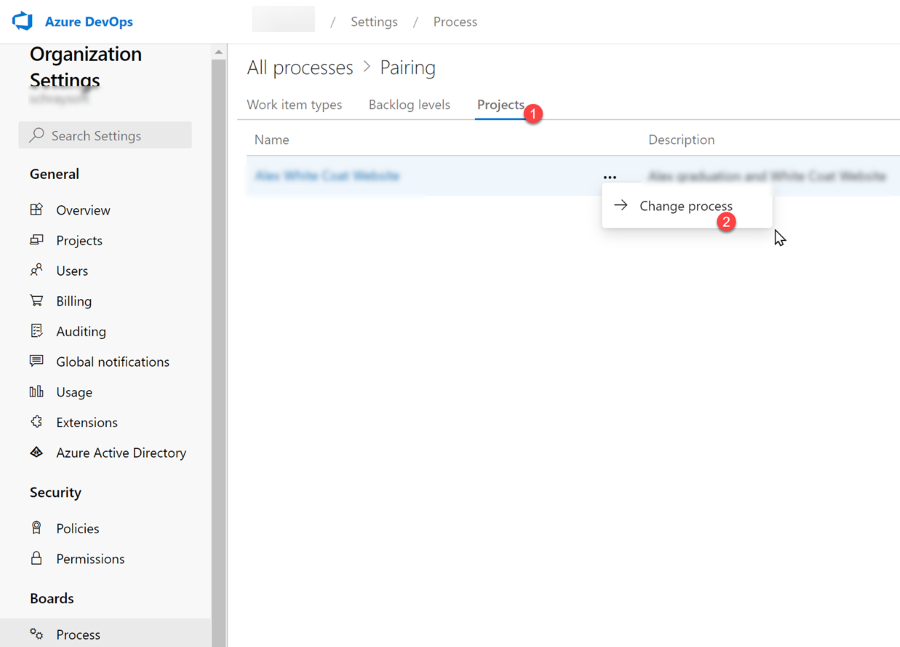
Task: Click the Process gears icon
Action: (x=36, y=634)
